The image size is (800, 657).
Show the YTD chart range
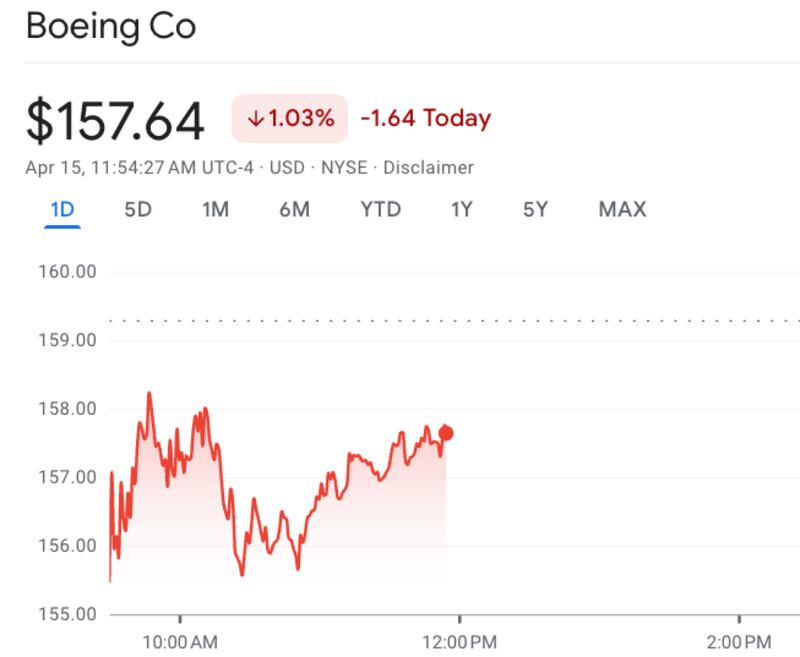pyautogui.click(x=380, y=210)
